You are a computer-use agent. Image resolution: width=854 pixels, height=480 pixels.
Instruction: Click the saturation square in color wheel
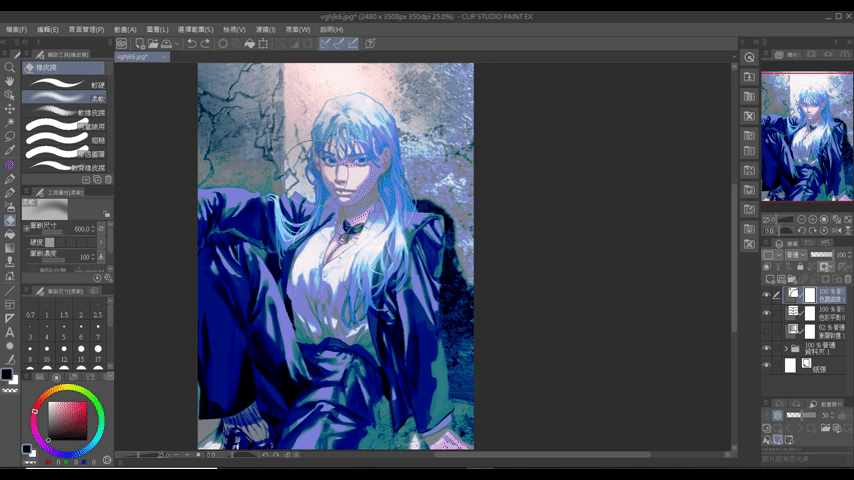[68, 421]
